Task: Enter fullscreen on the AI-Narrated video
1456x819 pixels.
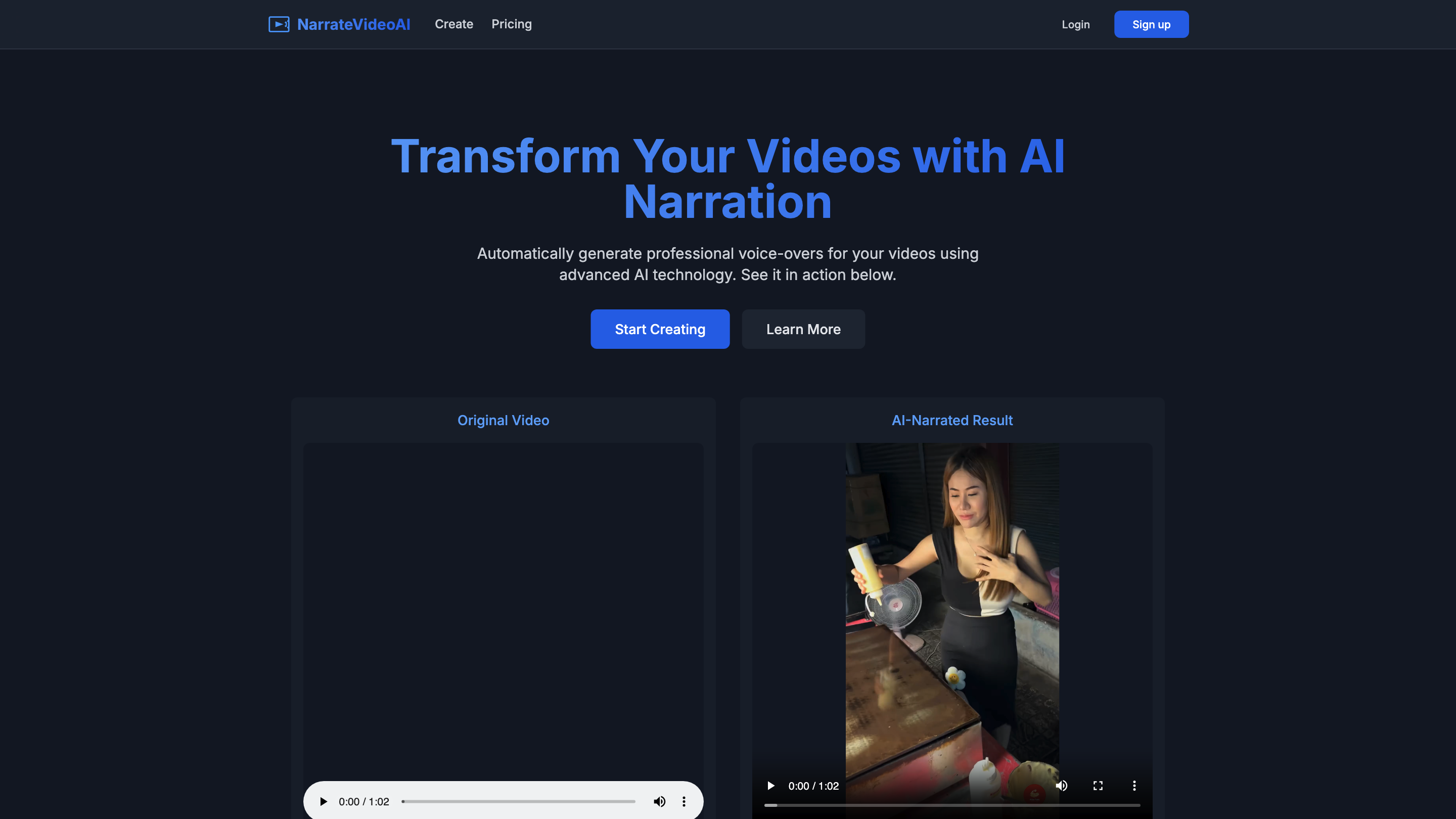Action: click(x=1098, y=786)
